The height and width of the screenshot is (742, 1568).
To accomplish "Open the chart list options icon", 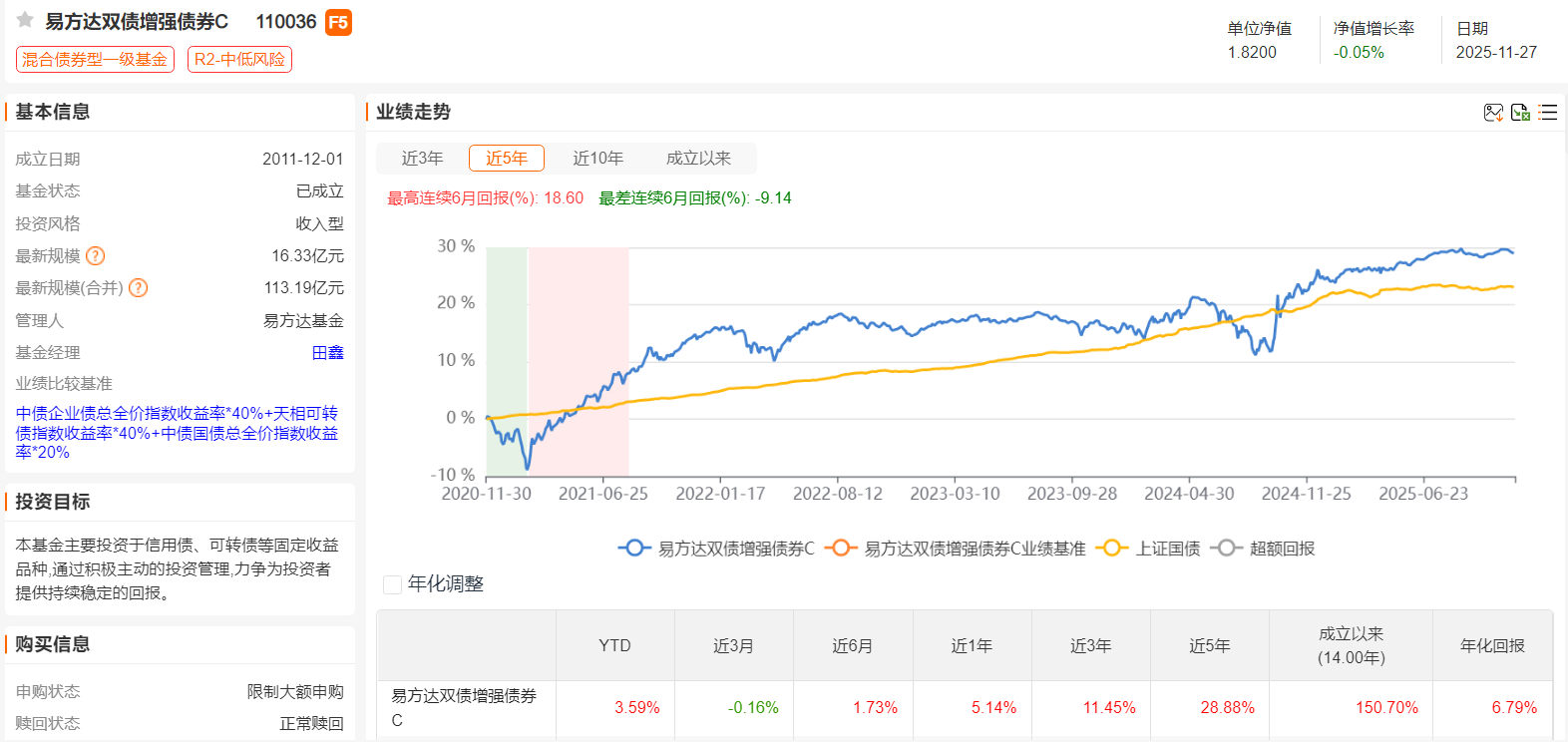I will click(1547, 113).
